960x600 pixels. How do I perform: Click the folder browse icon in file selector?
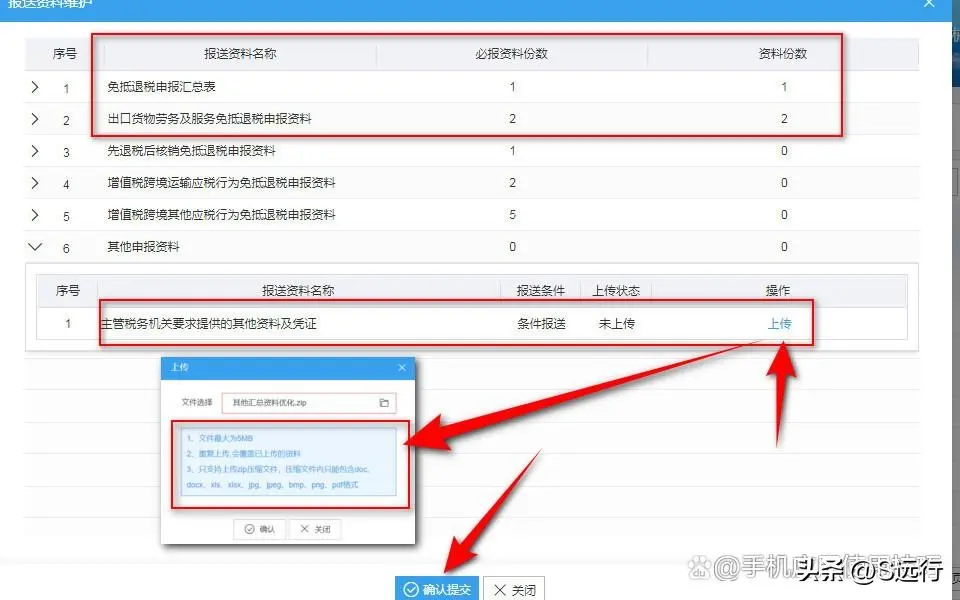(x=384, y=403)
